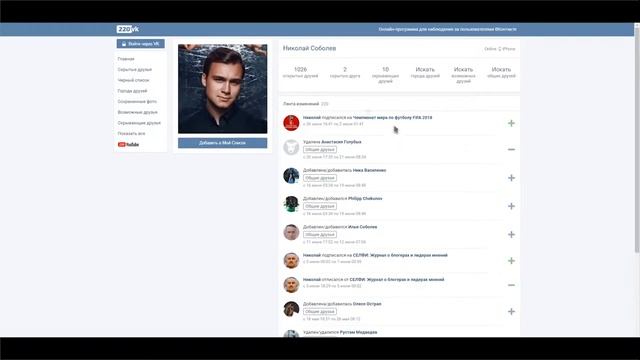
Task: Click plus icon on Николай подписался СЕЛФИ row
Action: pyautogui.click(x=511, y=261)
